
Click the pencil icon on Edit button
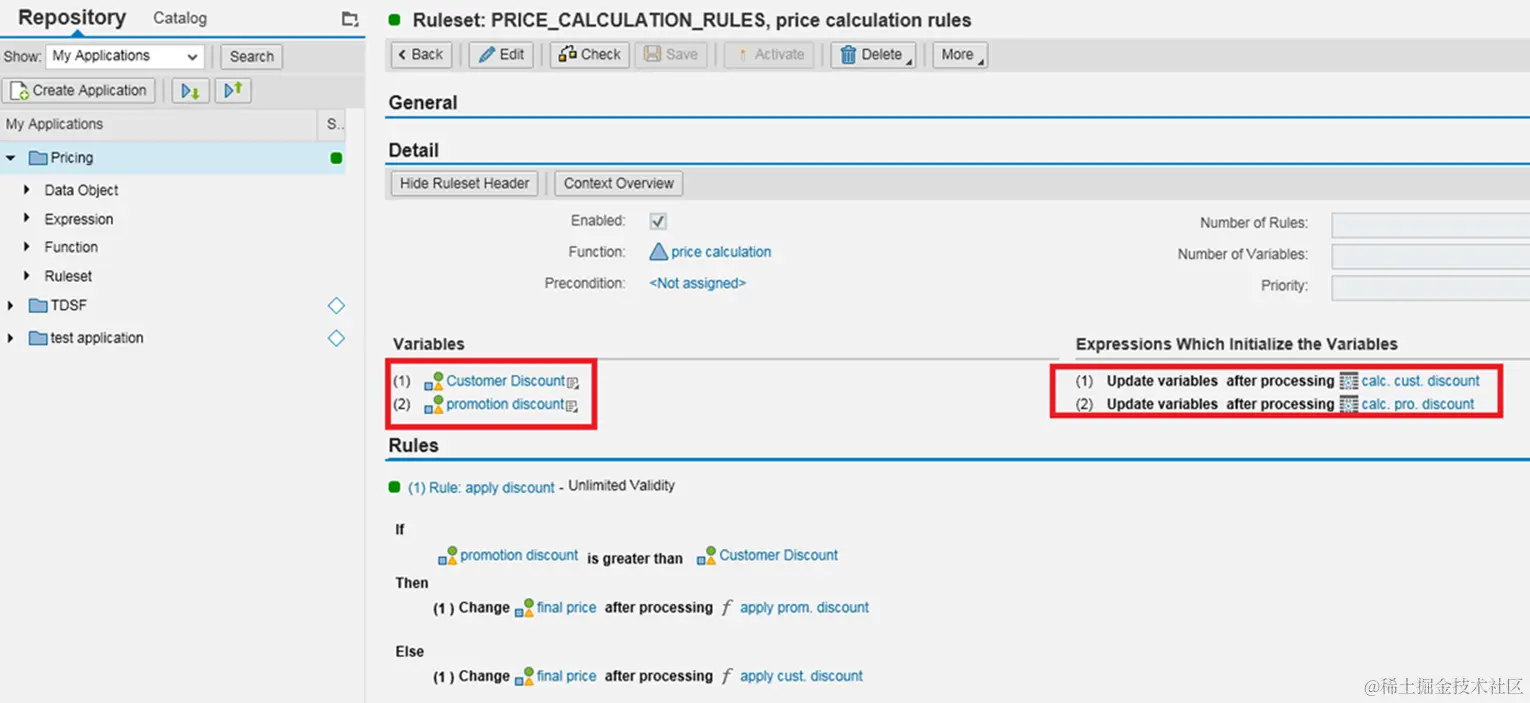(487, 55)
